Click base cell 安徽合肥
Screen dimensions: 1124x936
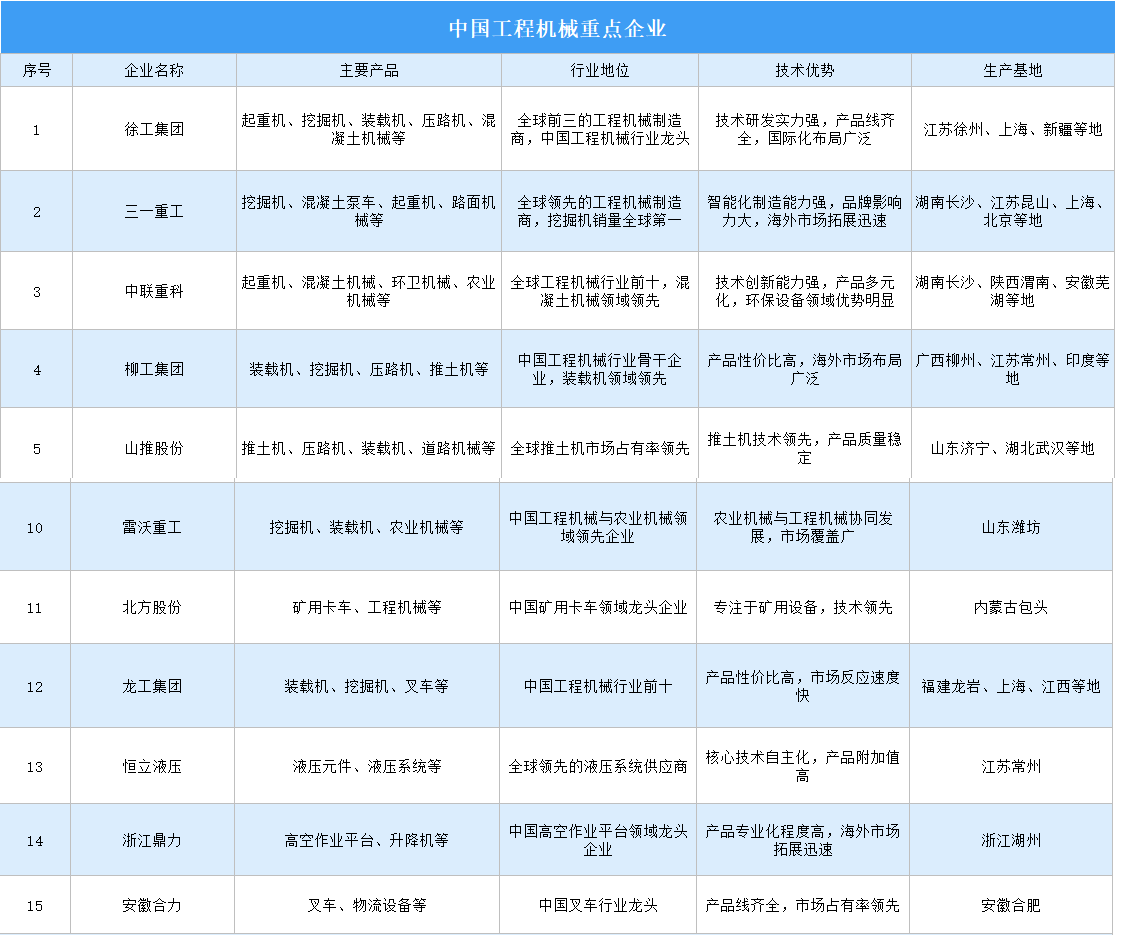tap(1011, 906)
